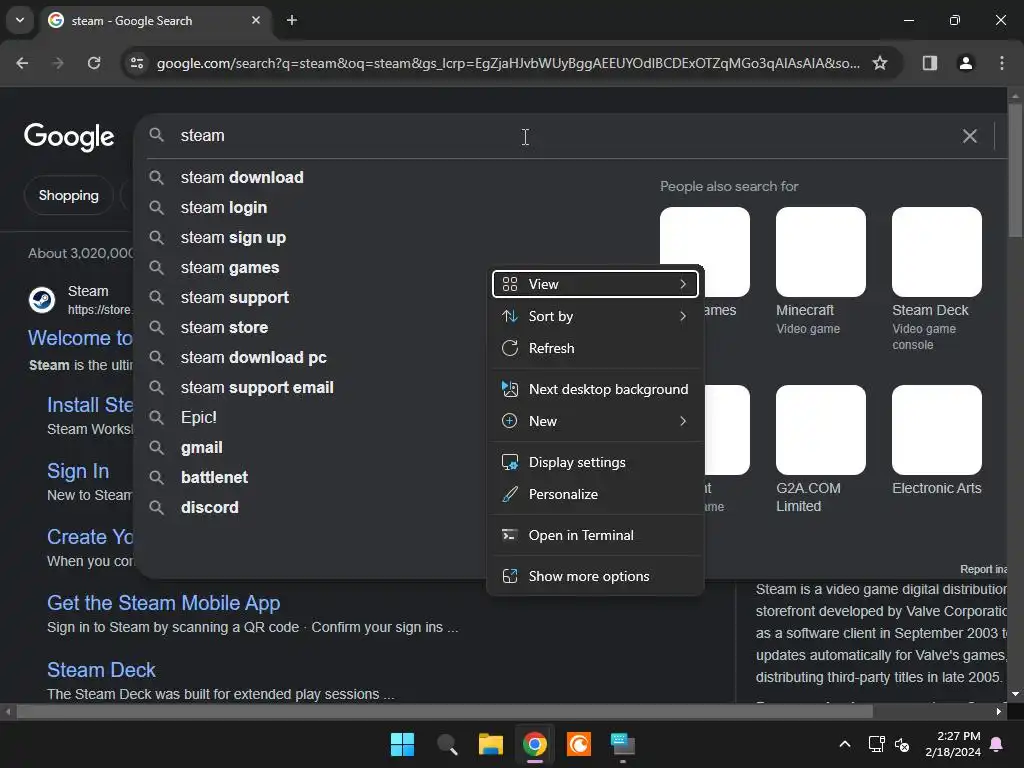The width and height of the screenshot is (1024, 768).
Task: Click the Sort by chevron arrow
Action: click(683, 316)
